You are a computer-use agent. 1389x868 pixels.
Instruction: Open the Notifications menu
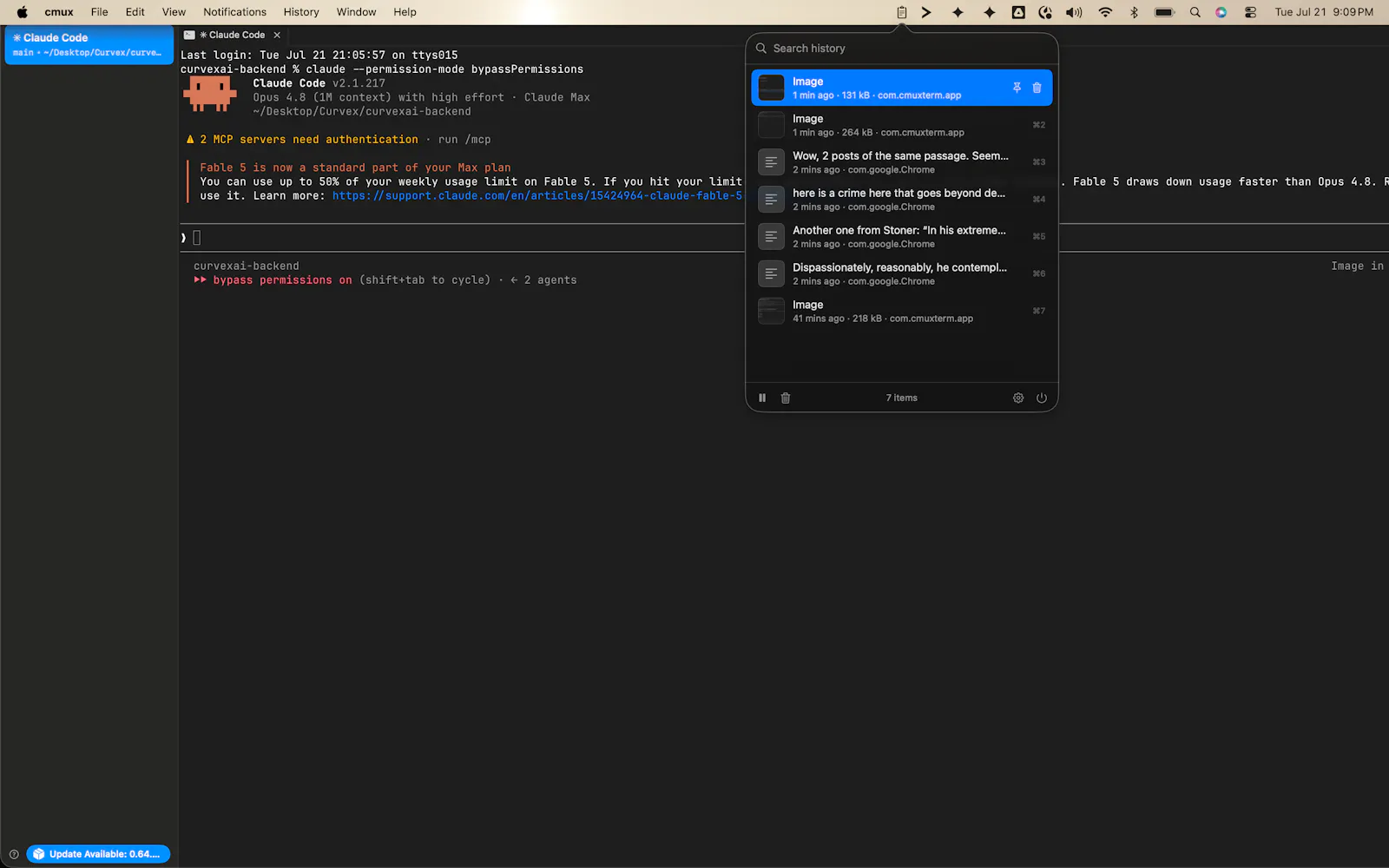tap(234, 12)
